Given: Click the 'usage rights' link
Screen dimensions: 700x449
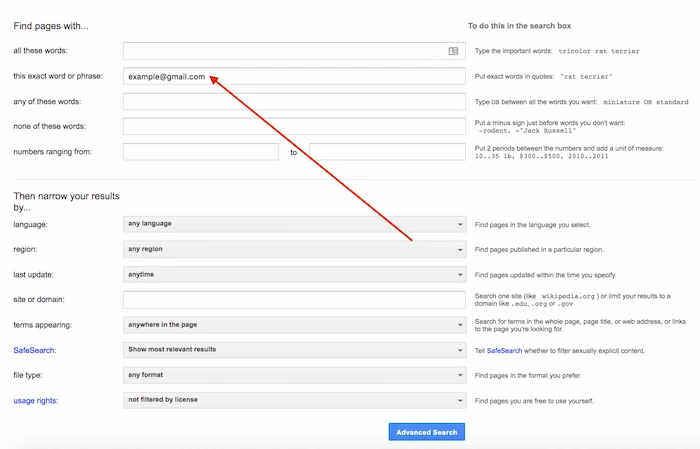Looking at the screenshot, I should [35, 401].
